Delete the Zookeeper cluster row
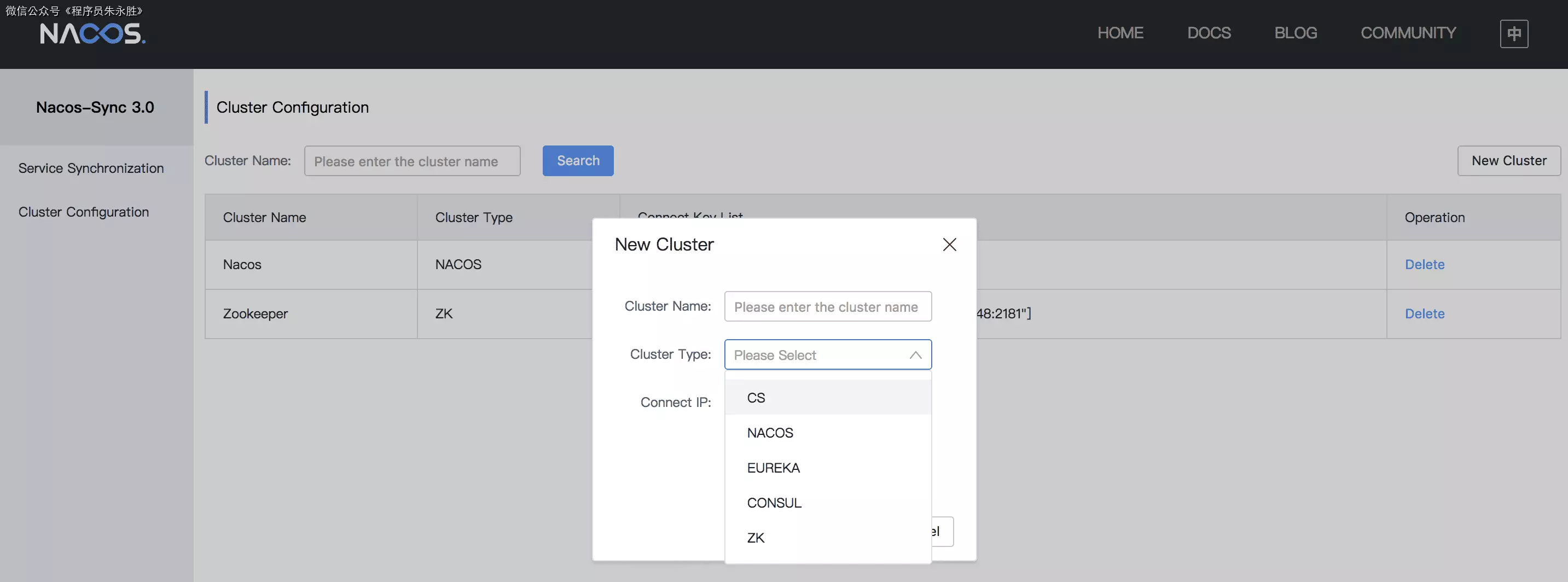This screenshot has width=1568, height=582. click(x=1424, y=313)
